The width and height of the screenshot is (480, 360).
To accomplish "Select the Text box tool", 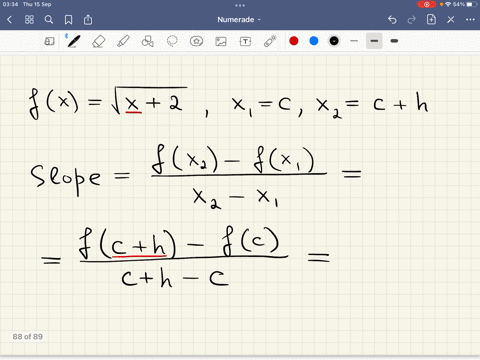I will (x=245, y=41).
